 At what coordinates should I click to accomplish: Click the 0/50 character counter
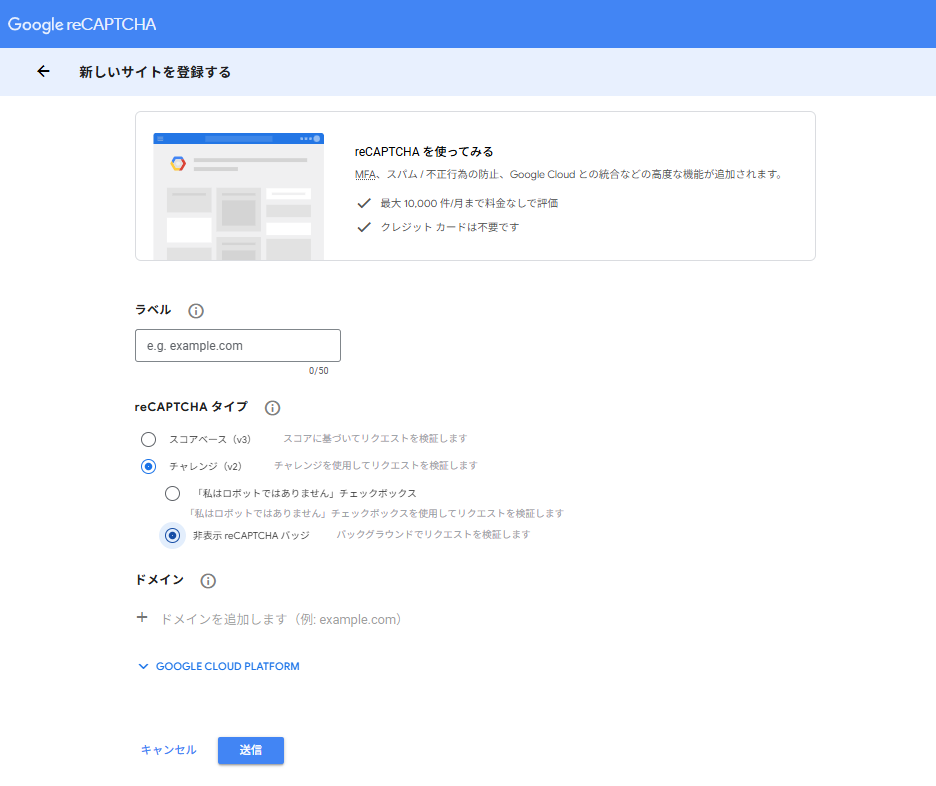318,371
